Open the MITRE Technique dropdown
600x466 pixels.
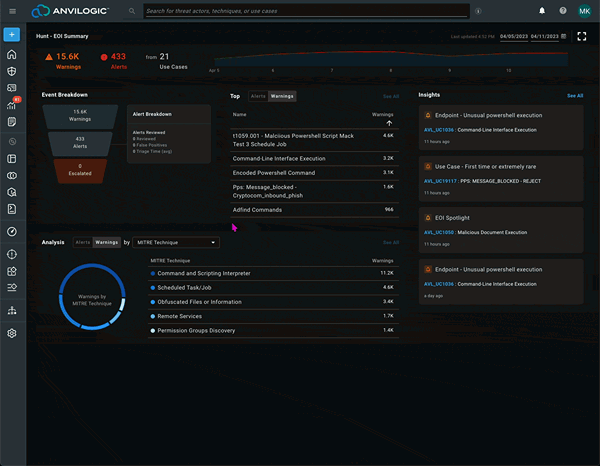tap(176, 243)
